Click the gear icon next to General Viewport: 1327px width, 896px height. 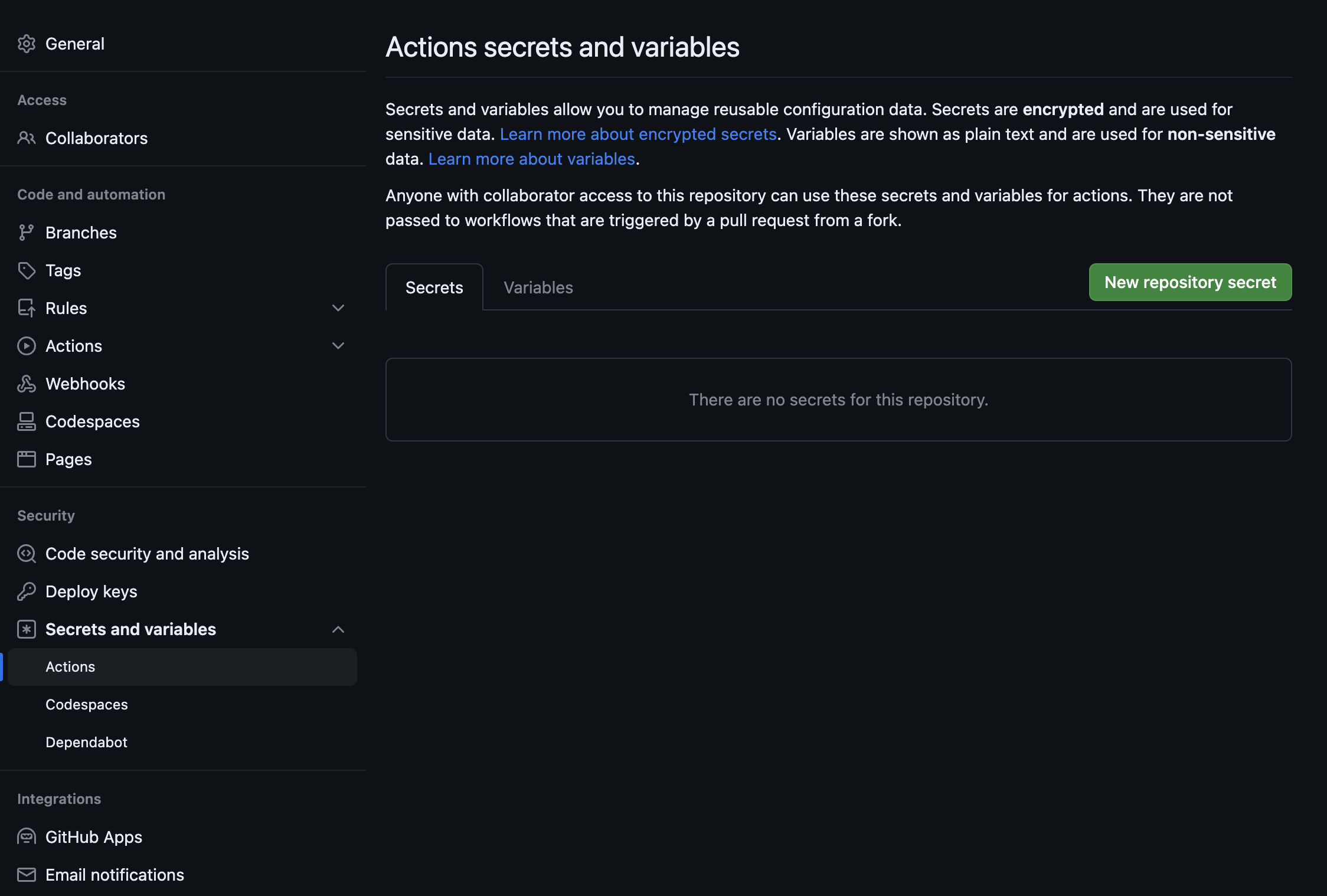point(27,44)
